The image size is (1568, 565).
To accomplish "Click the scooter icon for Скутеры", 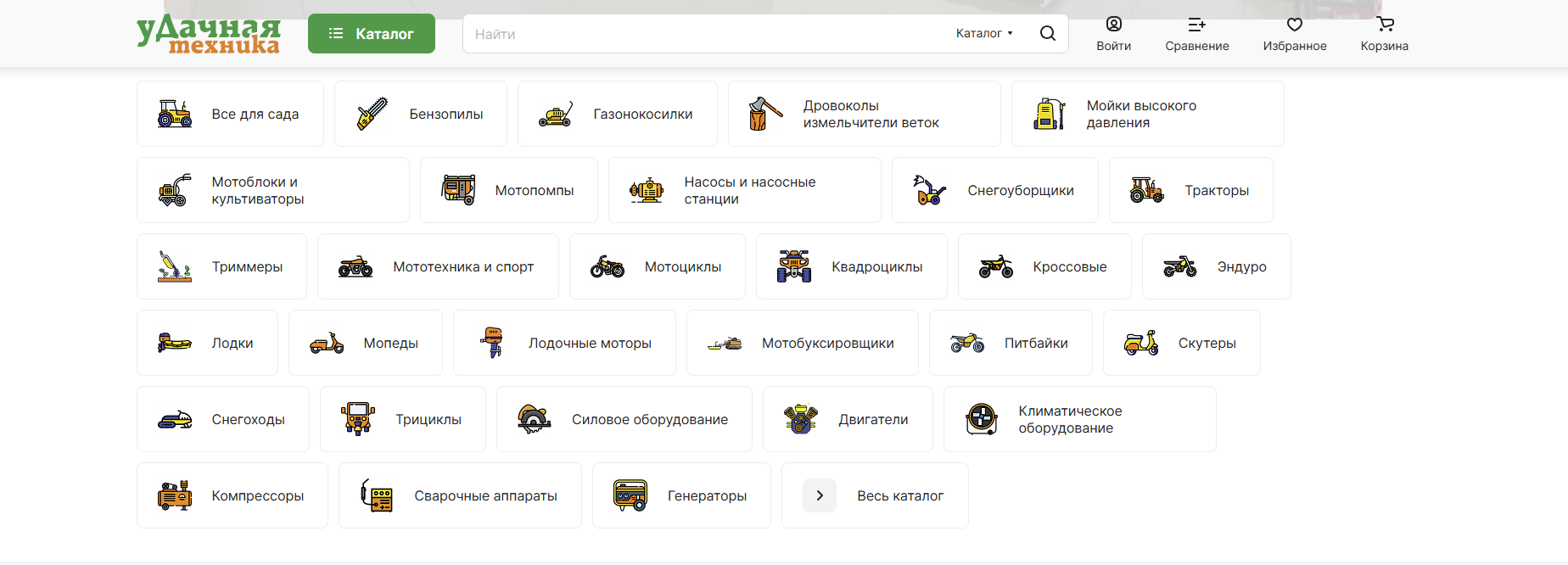I will [1141, 343].
